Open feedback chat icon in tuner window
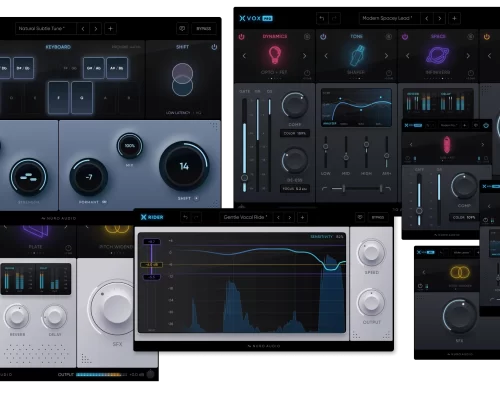This screenshot has height=400, width=500. (182, 29)
